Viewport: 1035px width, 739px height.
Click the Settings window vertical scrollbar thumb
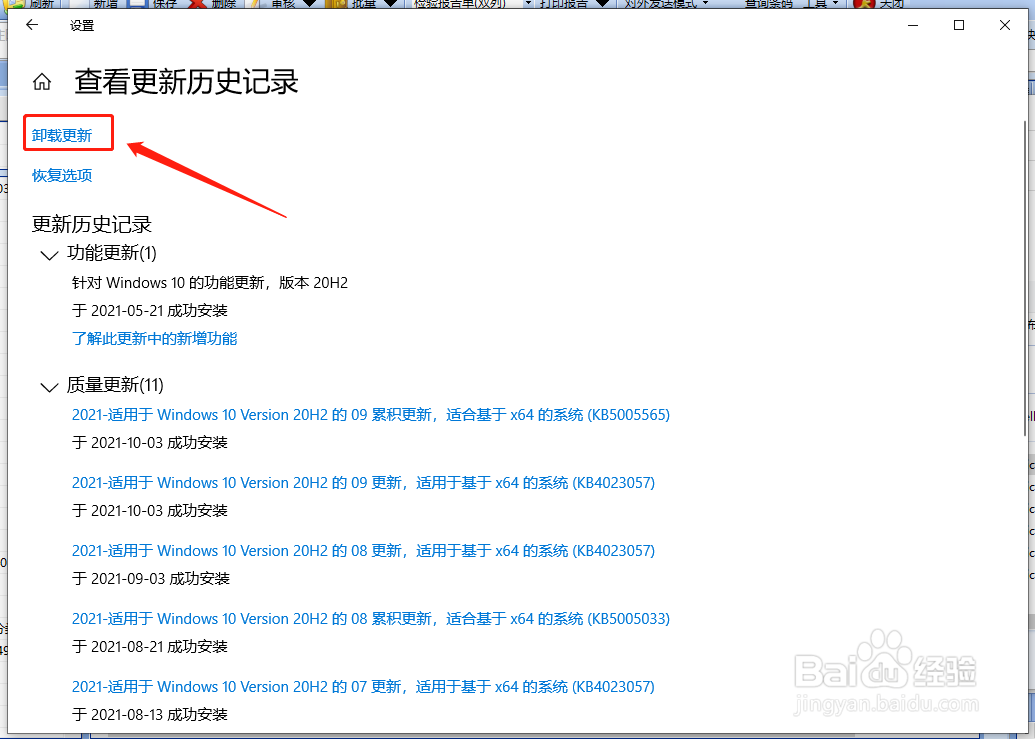[1025, 277]
